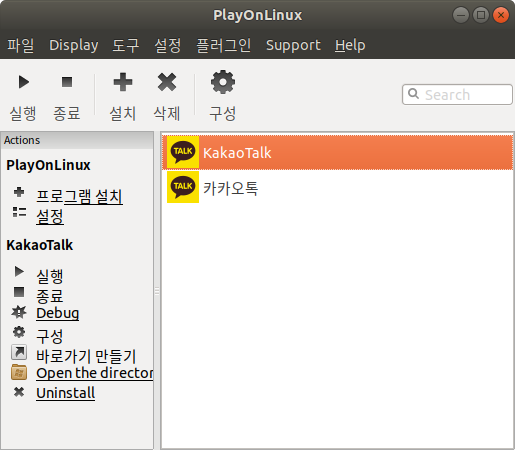Click the Uninstall link

(66, 393)
